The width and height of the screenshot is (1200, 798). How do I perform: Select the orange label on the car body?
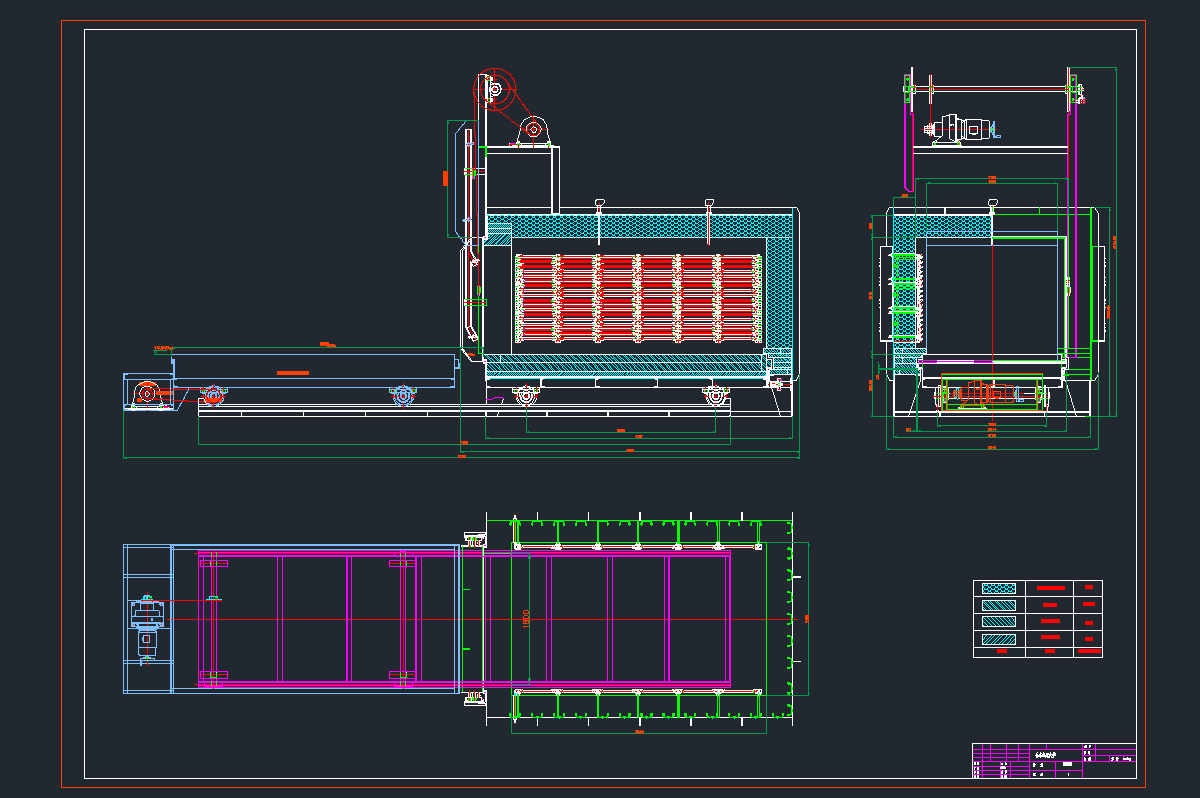click(292, 373)
